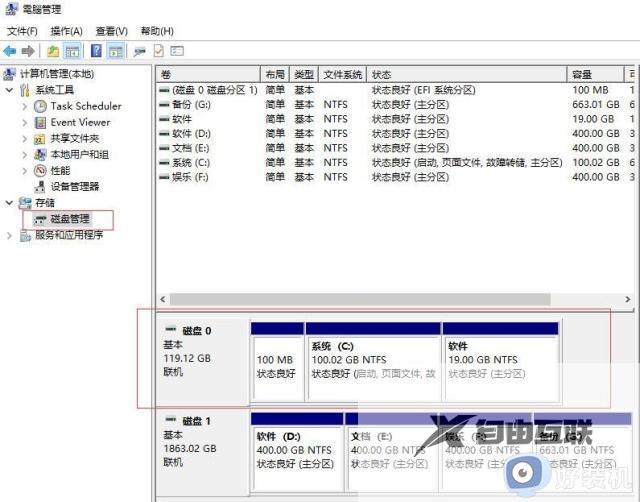Select 设备管理器 in the tree
This screenshot has height=502, width=640.
[x=75, y=187]
